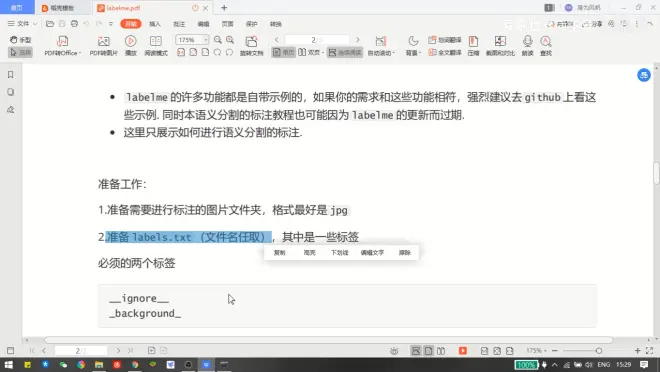Click the 分享 share button
Viewport: 660px width, 372px height.
tap(592, 24)
